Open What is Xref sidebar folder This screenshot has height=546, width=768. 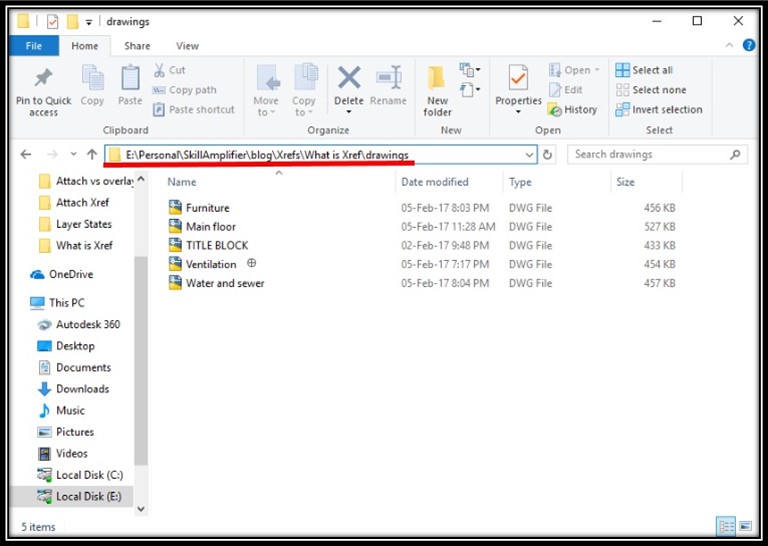click(x=84, y=246)
